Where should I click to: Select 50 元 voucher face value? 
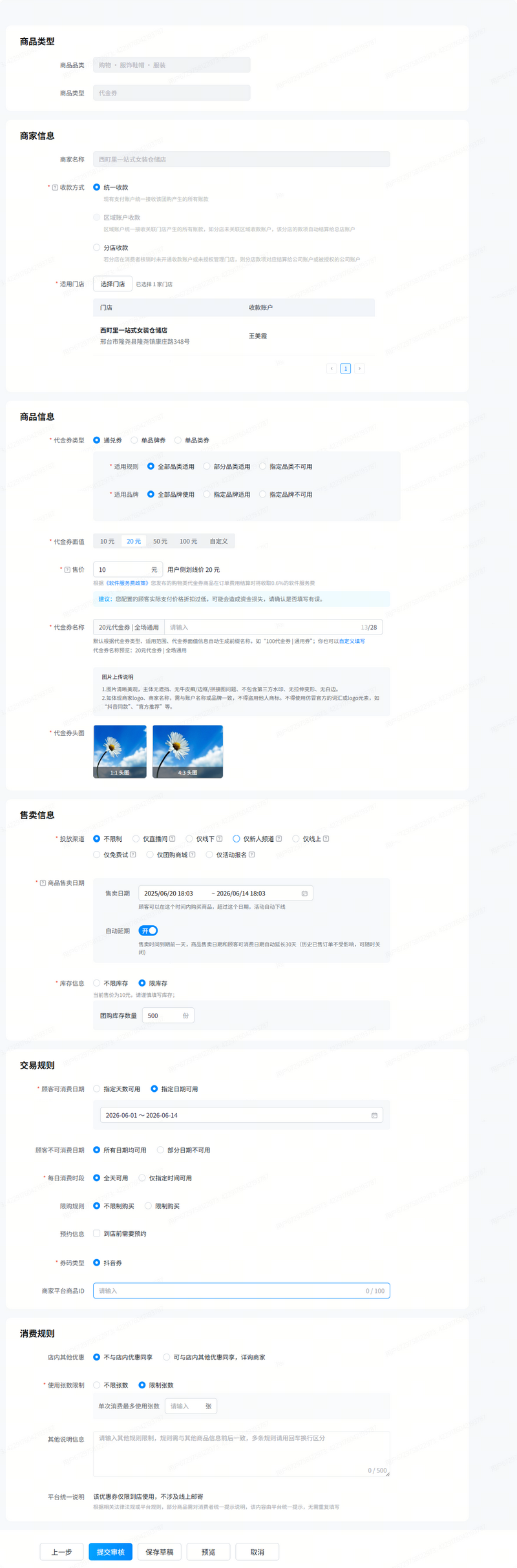click(x=160, y=541)
